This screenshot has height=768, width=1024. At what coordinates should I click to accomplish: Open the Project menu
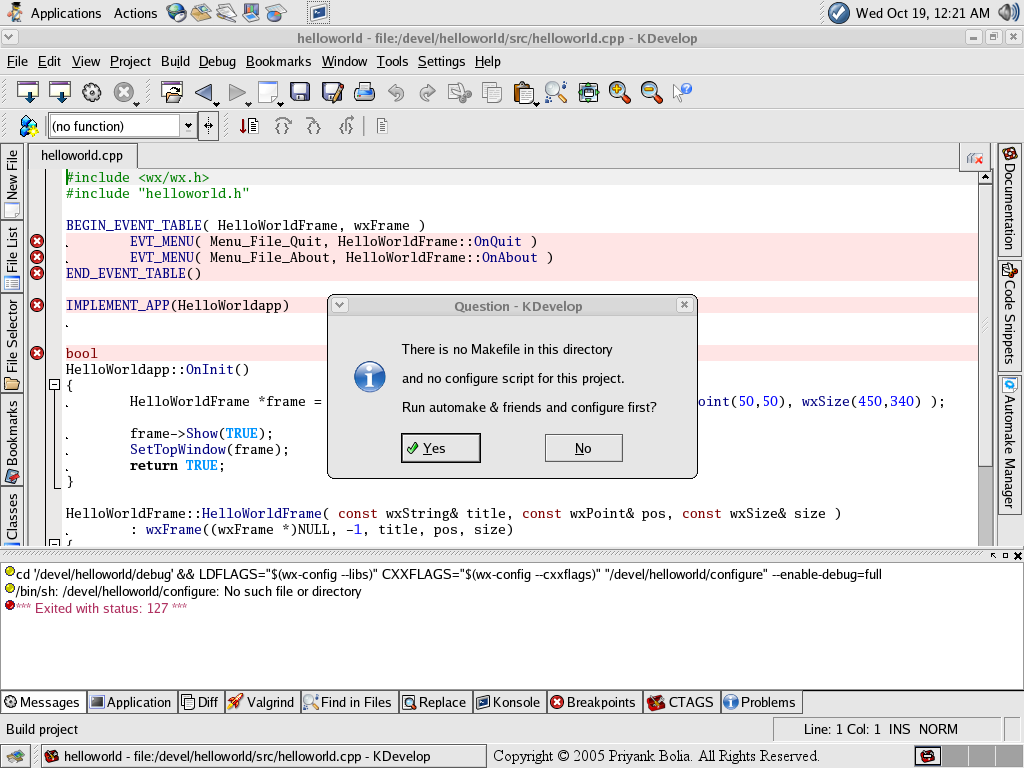click(130, 61)
